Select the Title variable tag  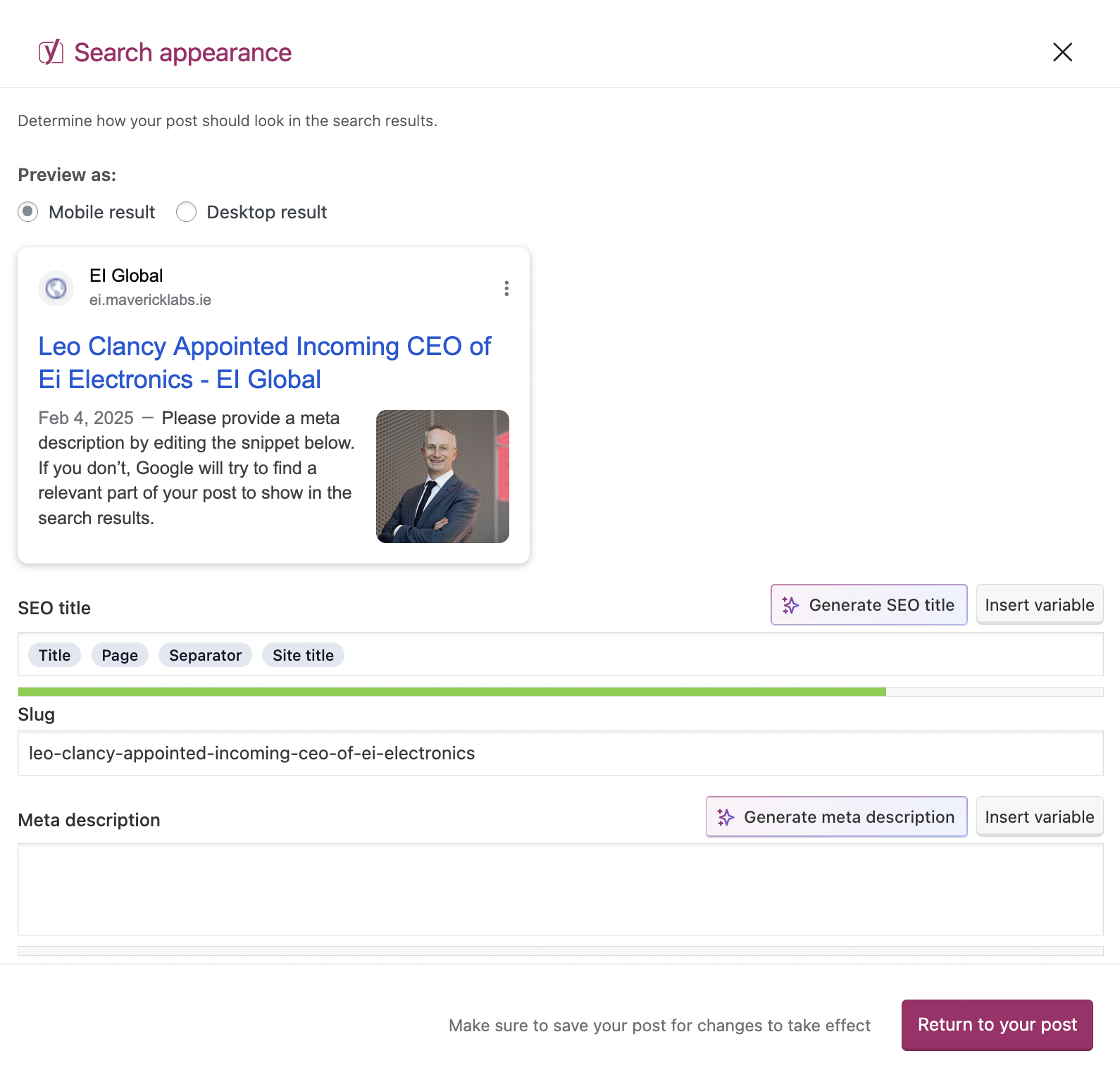[54, 655]
